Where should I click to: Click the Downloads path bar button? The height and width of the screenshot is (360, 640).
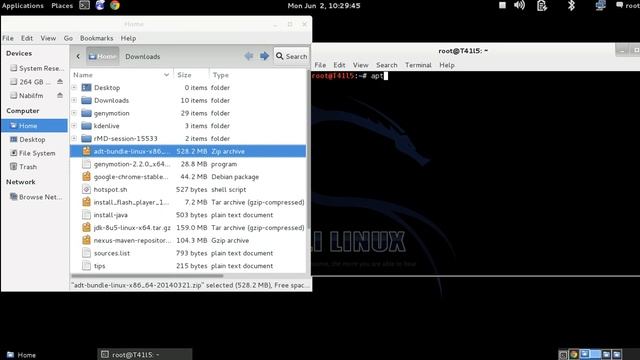tap(142, 56)
